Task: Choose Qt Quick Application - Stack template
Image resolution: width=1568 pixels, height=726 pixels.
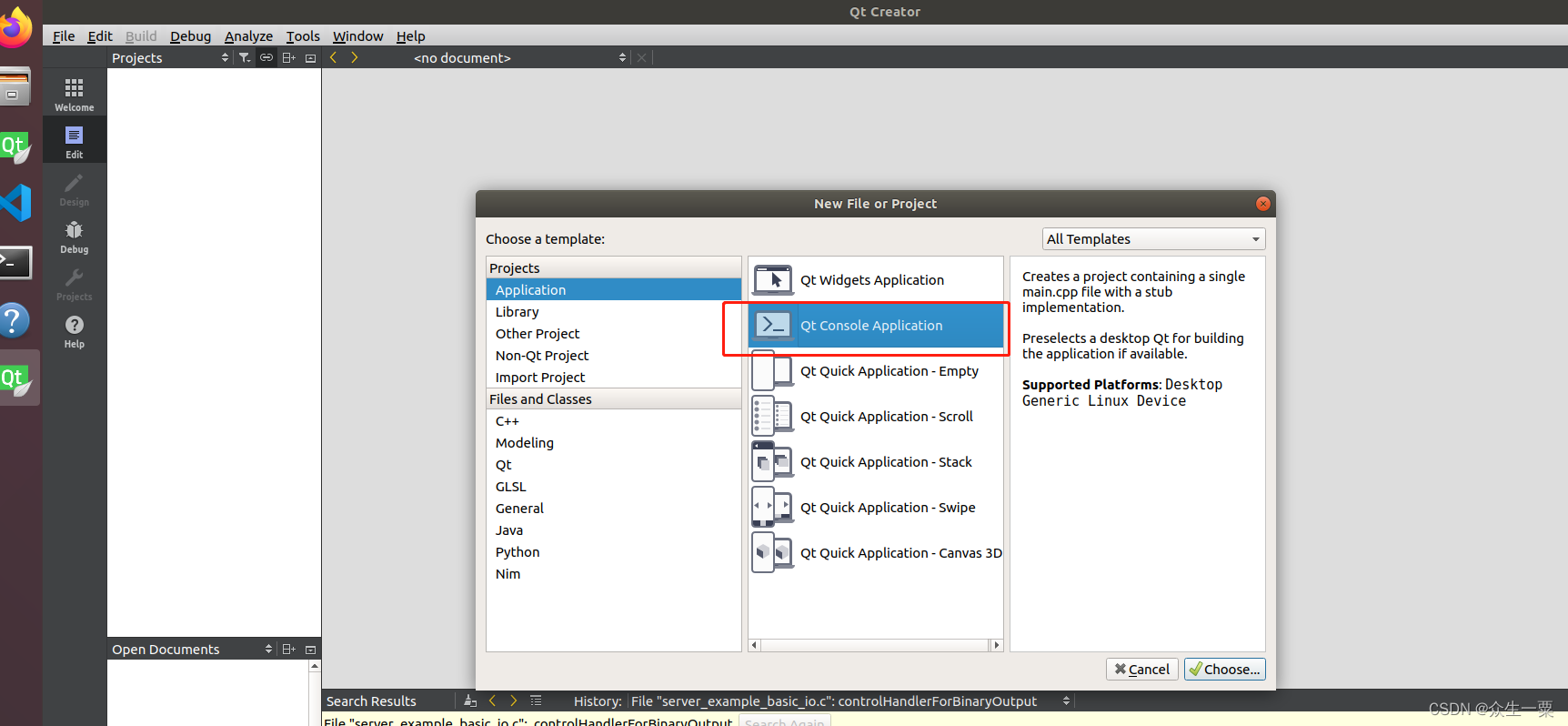Action: (876, 462)
